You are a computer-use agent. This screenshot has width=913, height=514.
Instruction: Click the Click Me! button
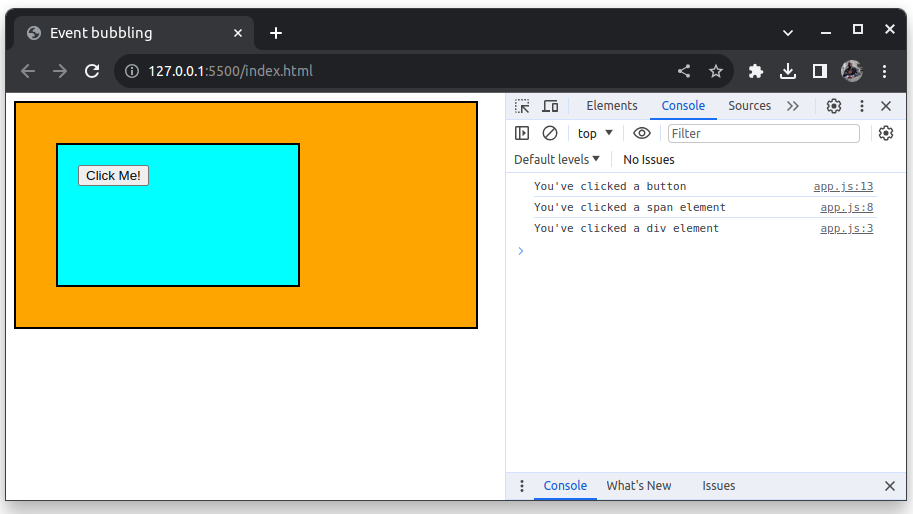pos(114,176)
